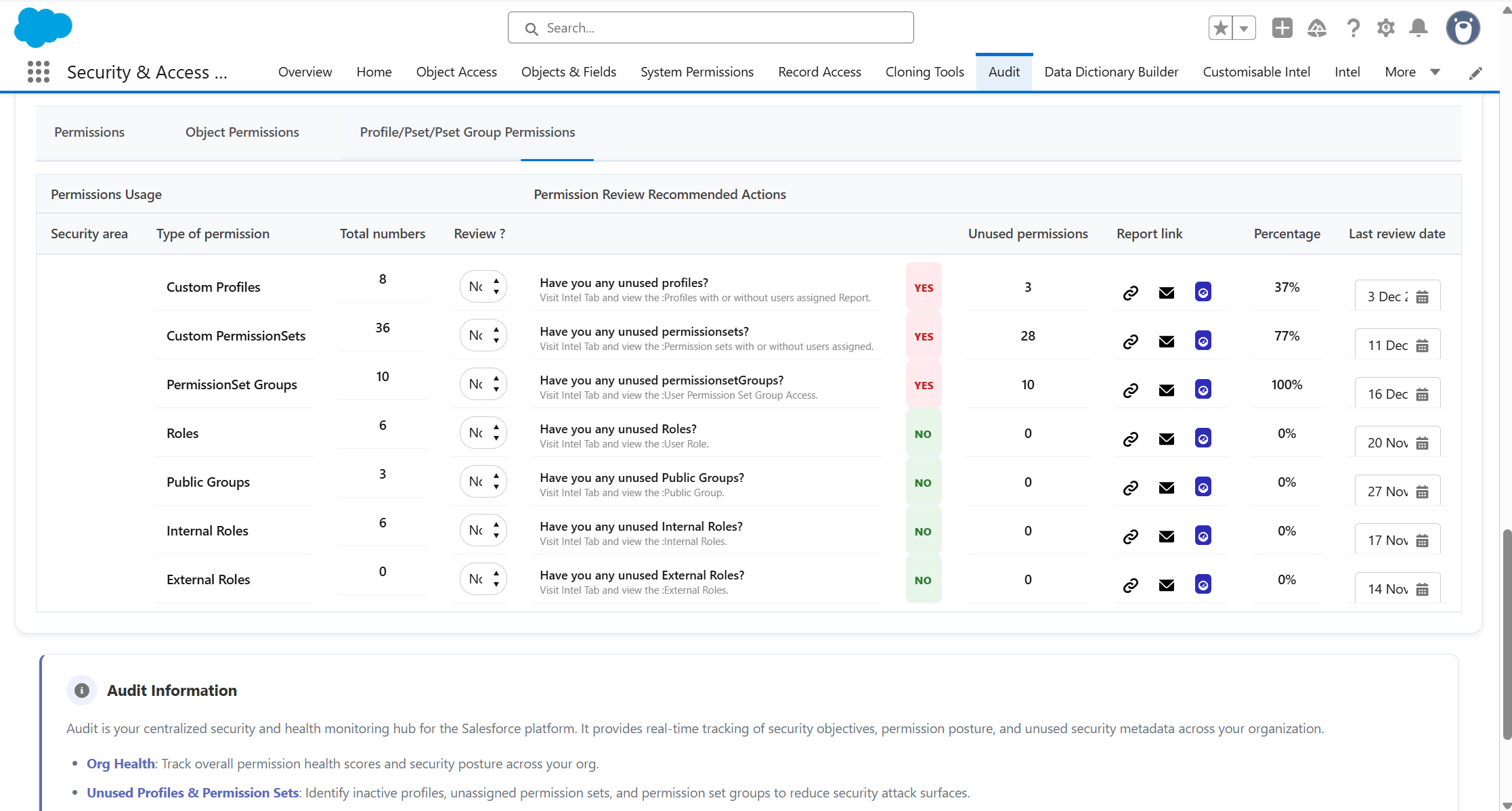Open the Review dropdown for Custom Profiles
Viewport: 1512px width, 811px height.
coord(483,286)
